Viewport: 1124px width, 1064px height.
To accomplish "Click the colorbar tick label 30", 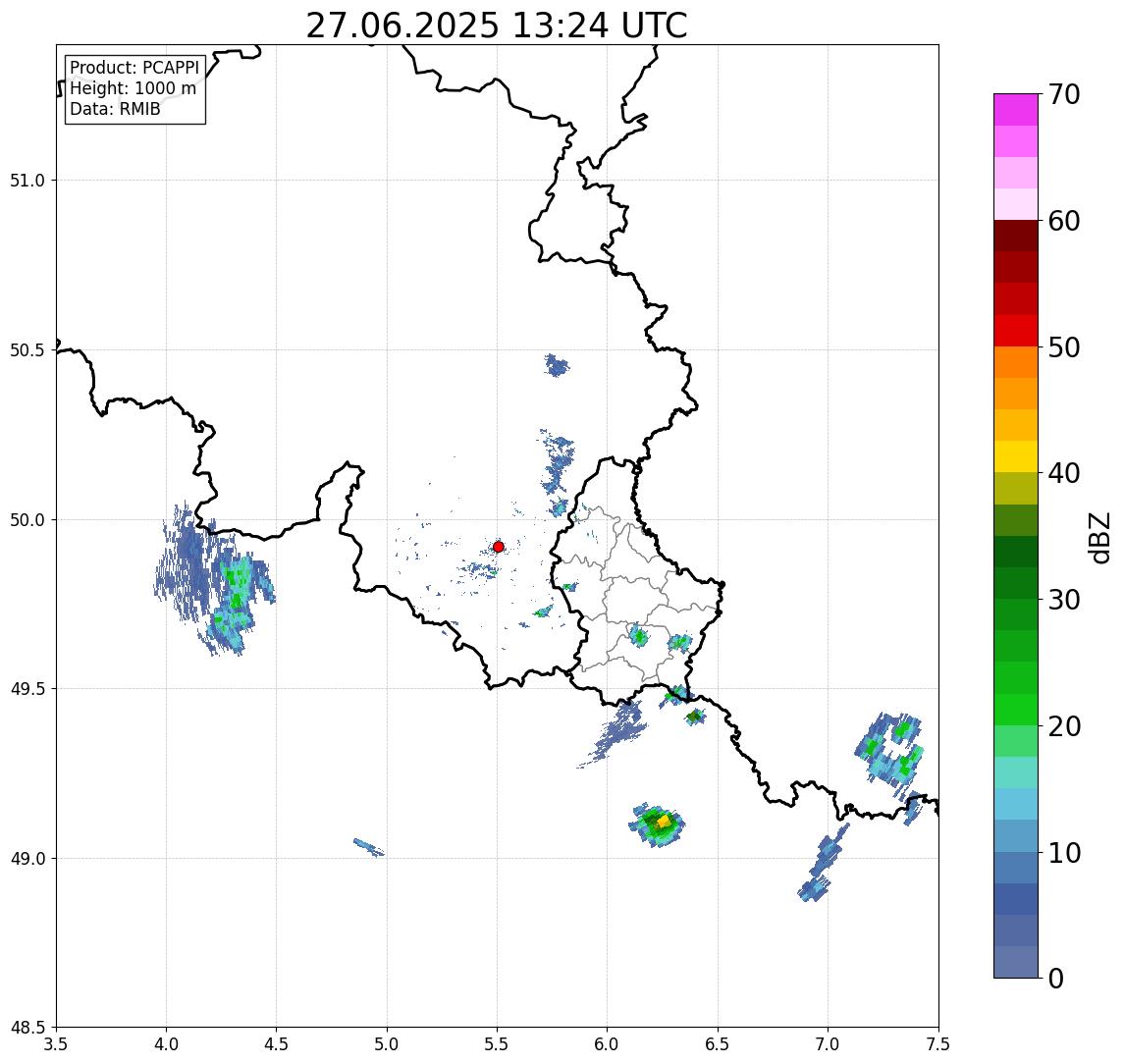I will (1064, 600).
